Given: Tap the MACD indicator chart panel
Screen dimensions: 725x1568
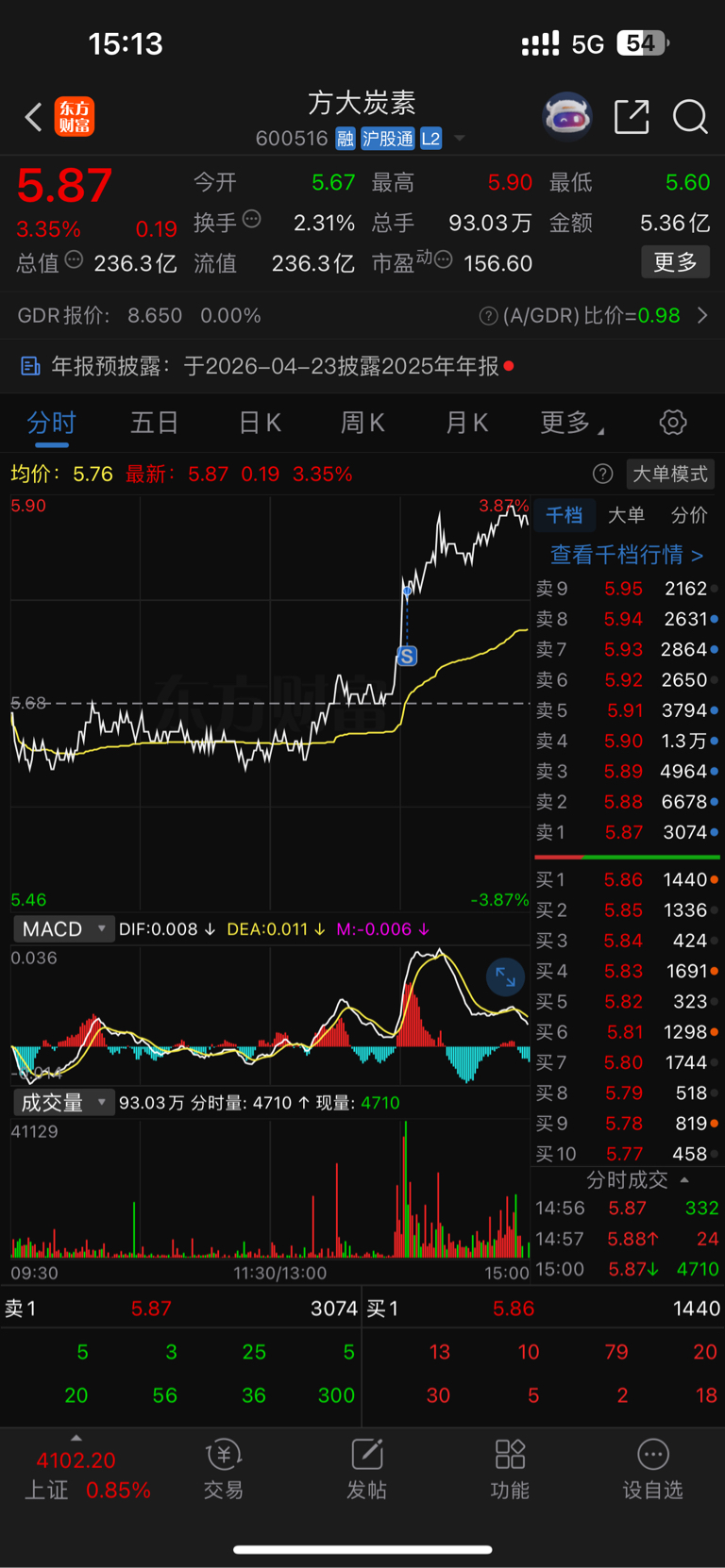Looking at the screenshot, I should click(270, 1015).
